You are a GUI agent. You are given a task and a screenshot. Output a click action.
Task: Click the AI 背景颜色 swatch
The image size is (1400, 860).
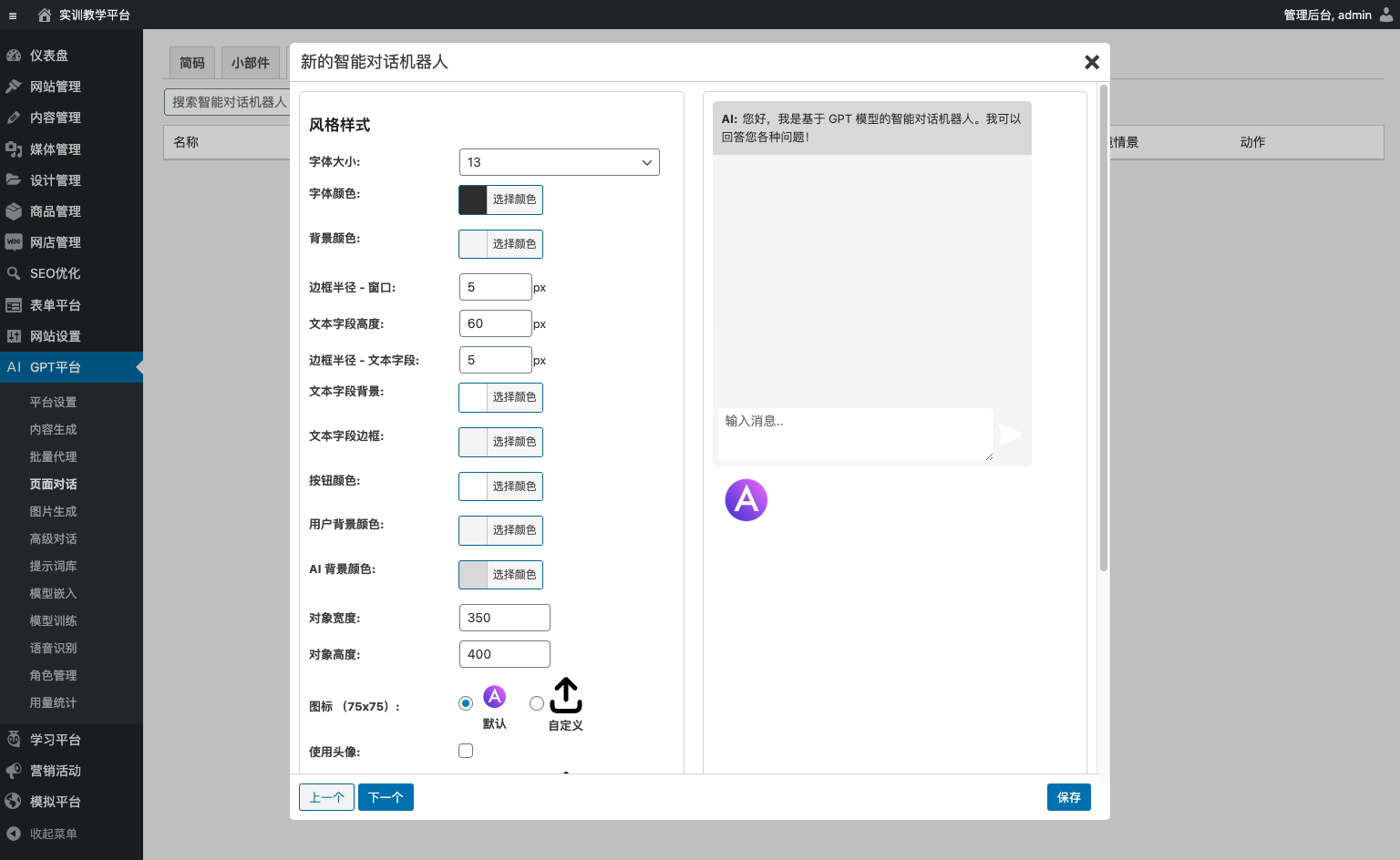[x=473, y=575]
